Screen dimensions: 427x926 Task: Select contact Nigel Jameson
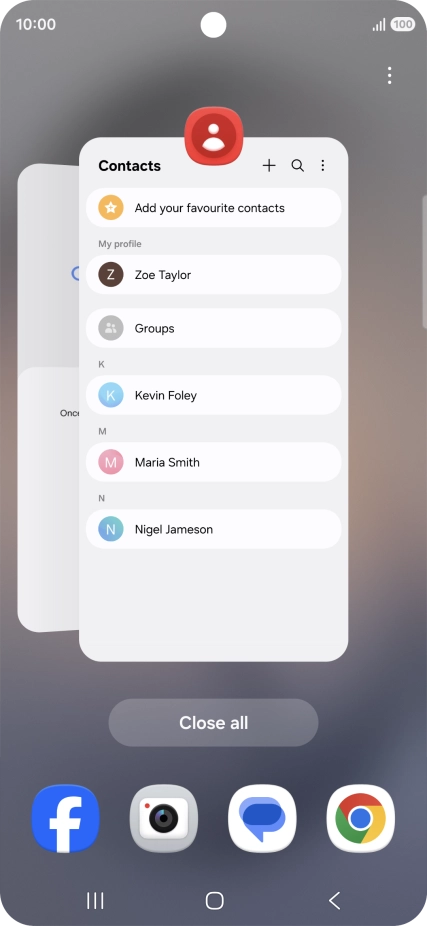pos(214,529)
